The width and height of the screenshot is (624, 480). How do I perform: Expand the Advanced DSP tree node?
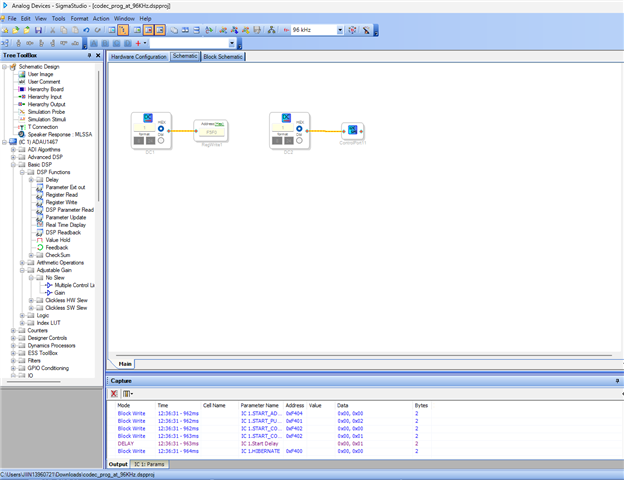click(13, 157)
